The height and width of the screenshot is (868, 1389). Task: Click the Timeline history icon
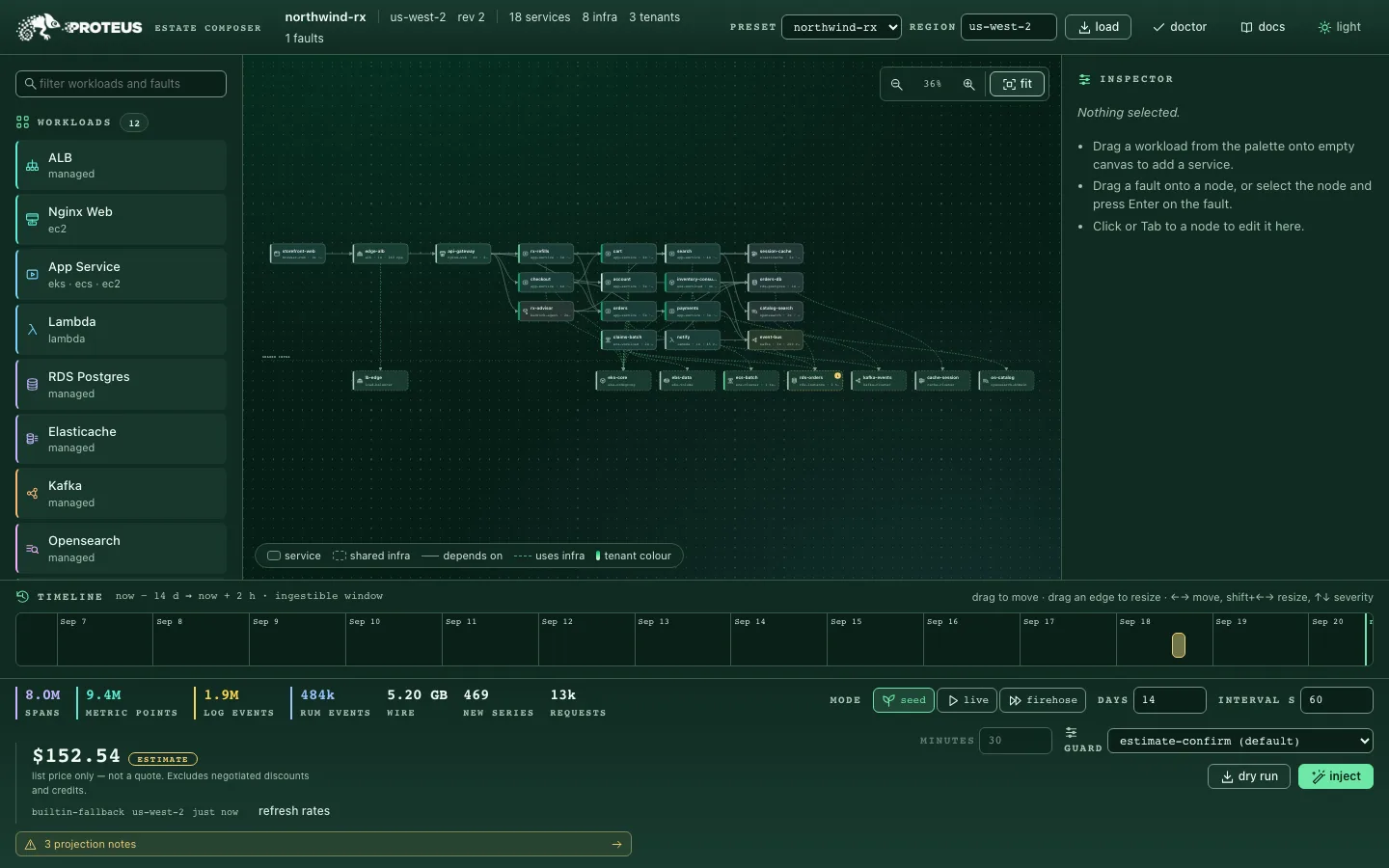click(x=23, y=596)
